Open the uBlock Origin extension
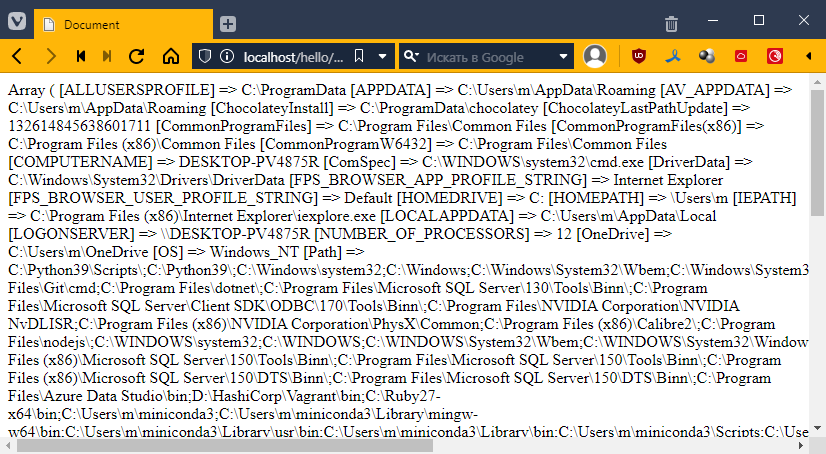826x454 pixels. point(639,56)
